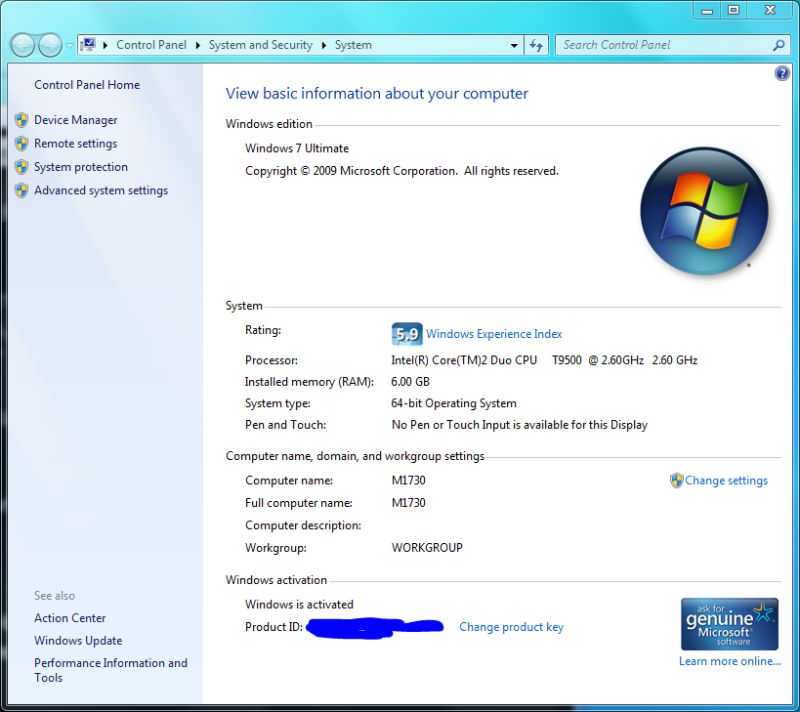Click the Help question mark icon
Screen dimensions: 800x712
[781, 73]
